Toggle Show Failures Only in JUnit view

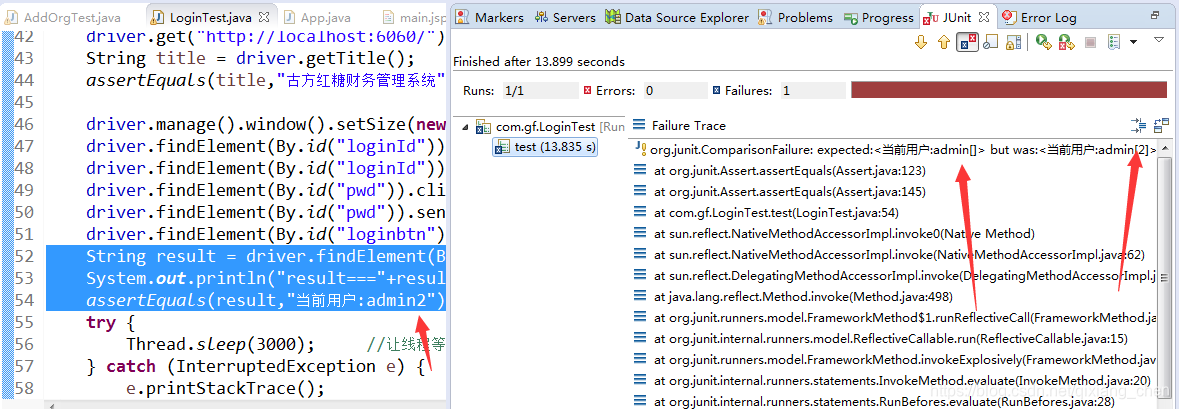tap(967, 42)
